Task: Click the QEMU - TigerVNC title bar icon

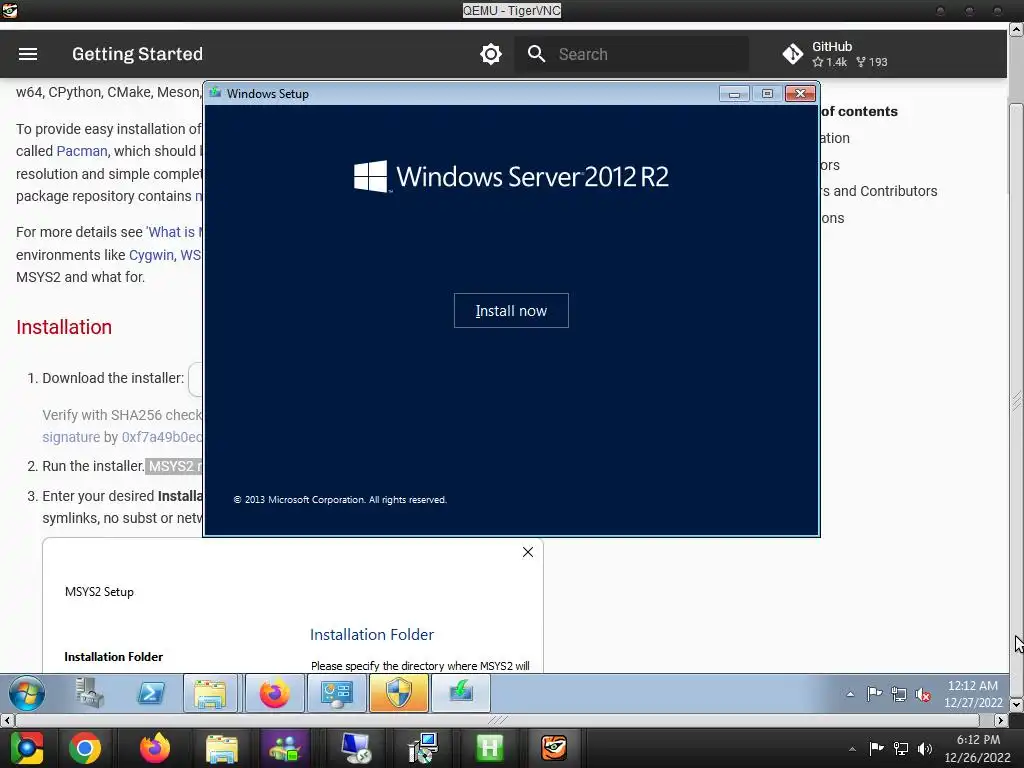Action: coord(10,10)
